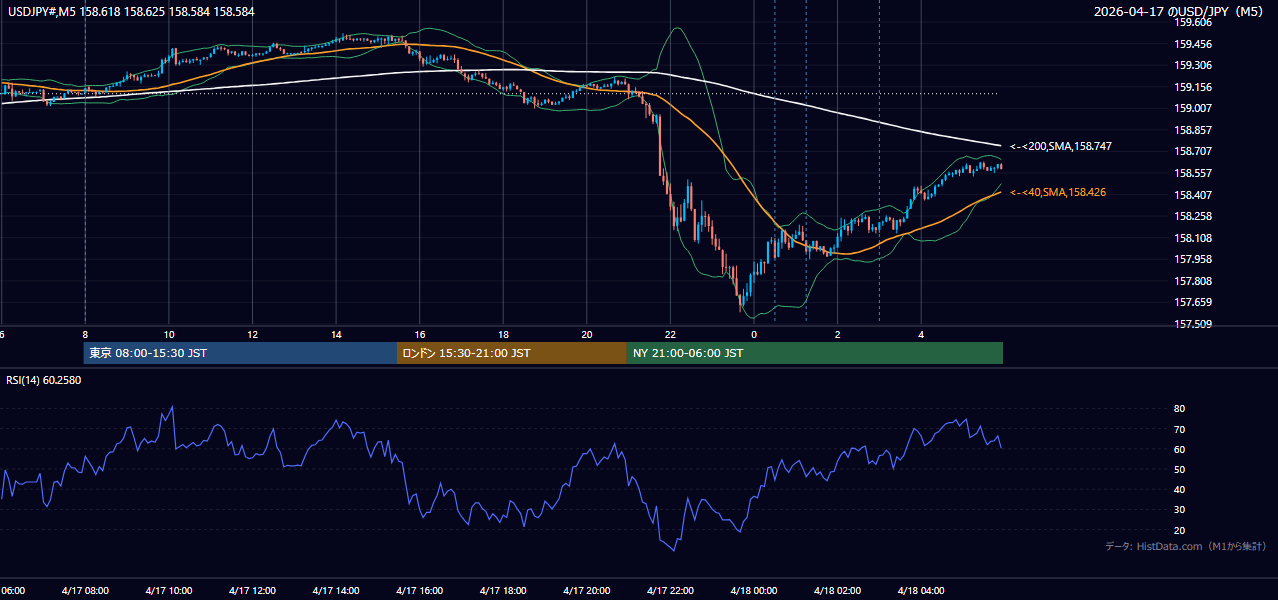
Task: Click the 4/17 10:00 time axis label
Action: click(168, 590)
